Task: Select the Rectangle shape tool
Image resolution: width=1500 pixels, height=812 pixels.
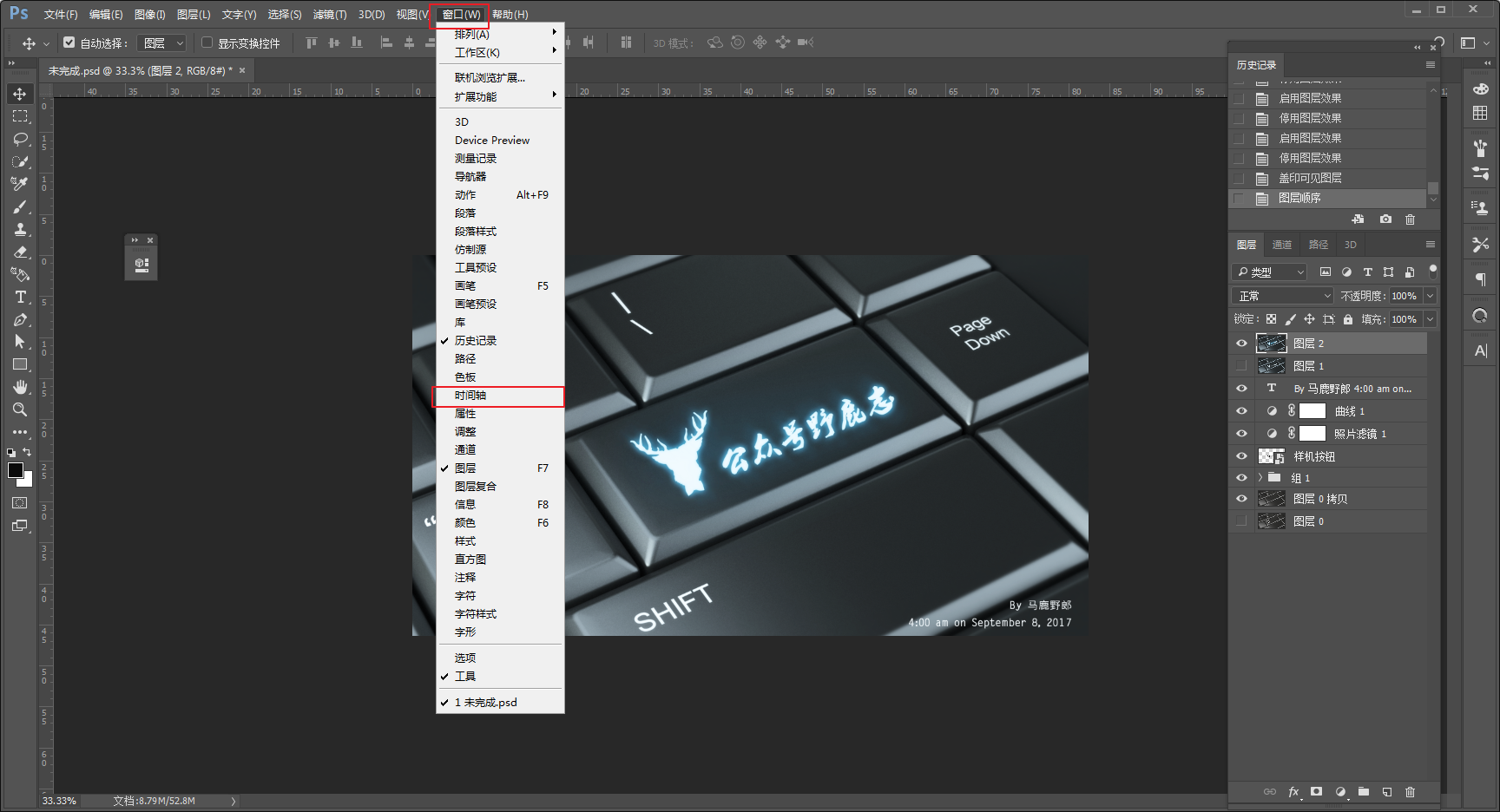Action: click(20, 364)
